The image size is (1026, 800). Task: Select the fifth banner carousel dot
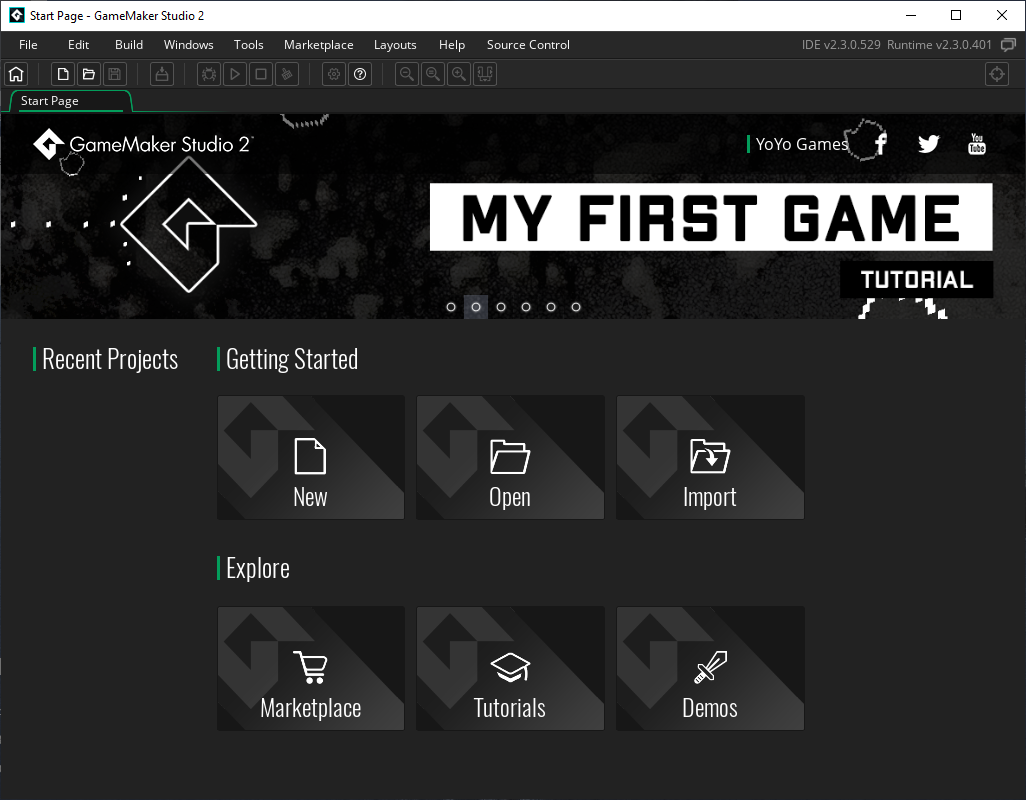[x=551, y=307]
